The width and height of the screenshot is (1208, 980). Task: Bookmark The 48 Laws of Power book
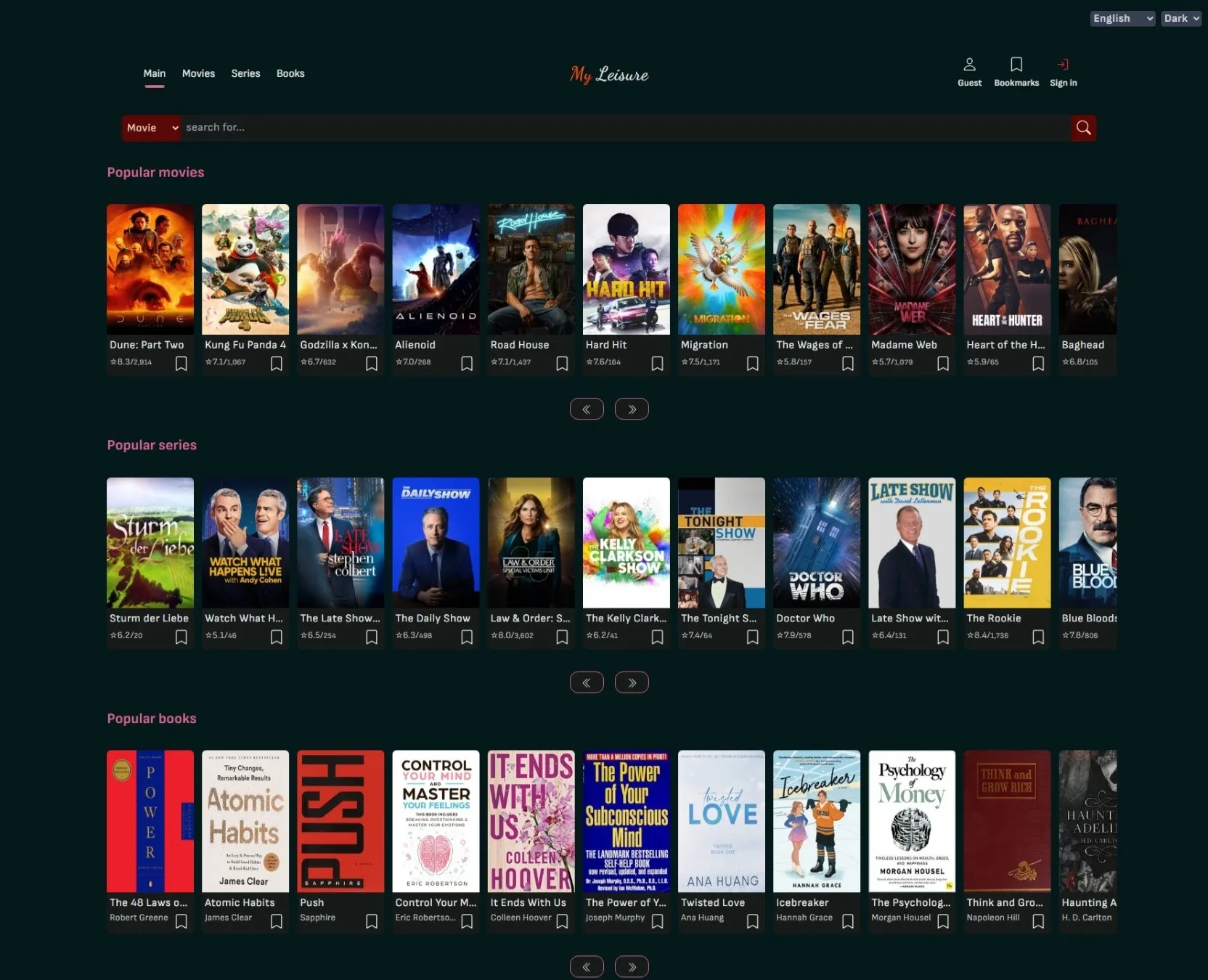tap(181, 921)
